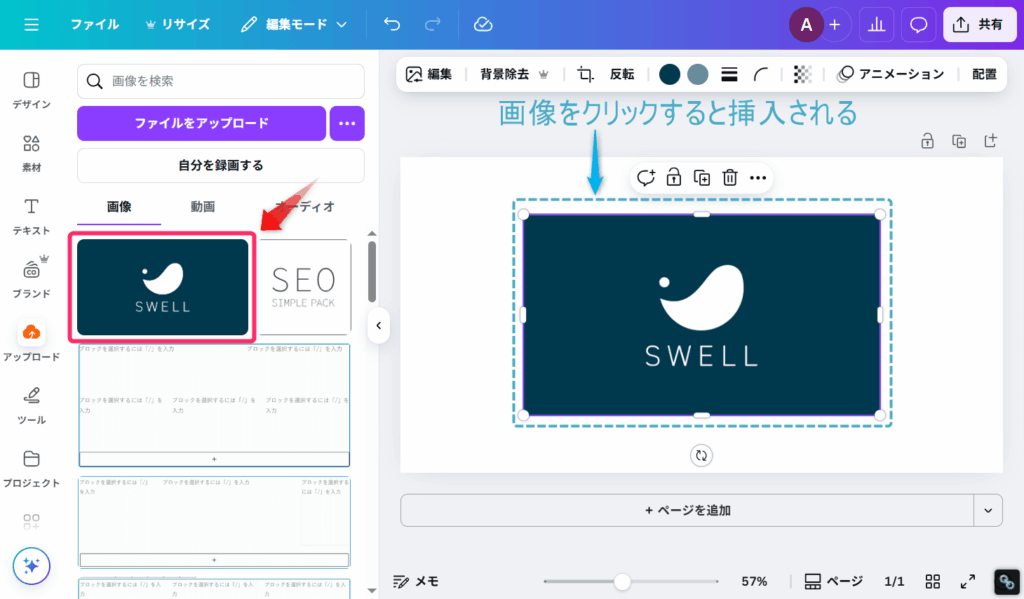Insert the SEO SIMPLE PACK thumbnail
1024x599 pixels.
click(x=304, y=287)
